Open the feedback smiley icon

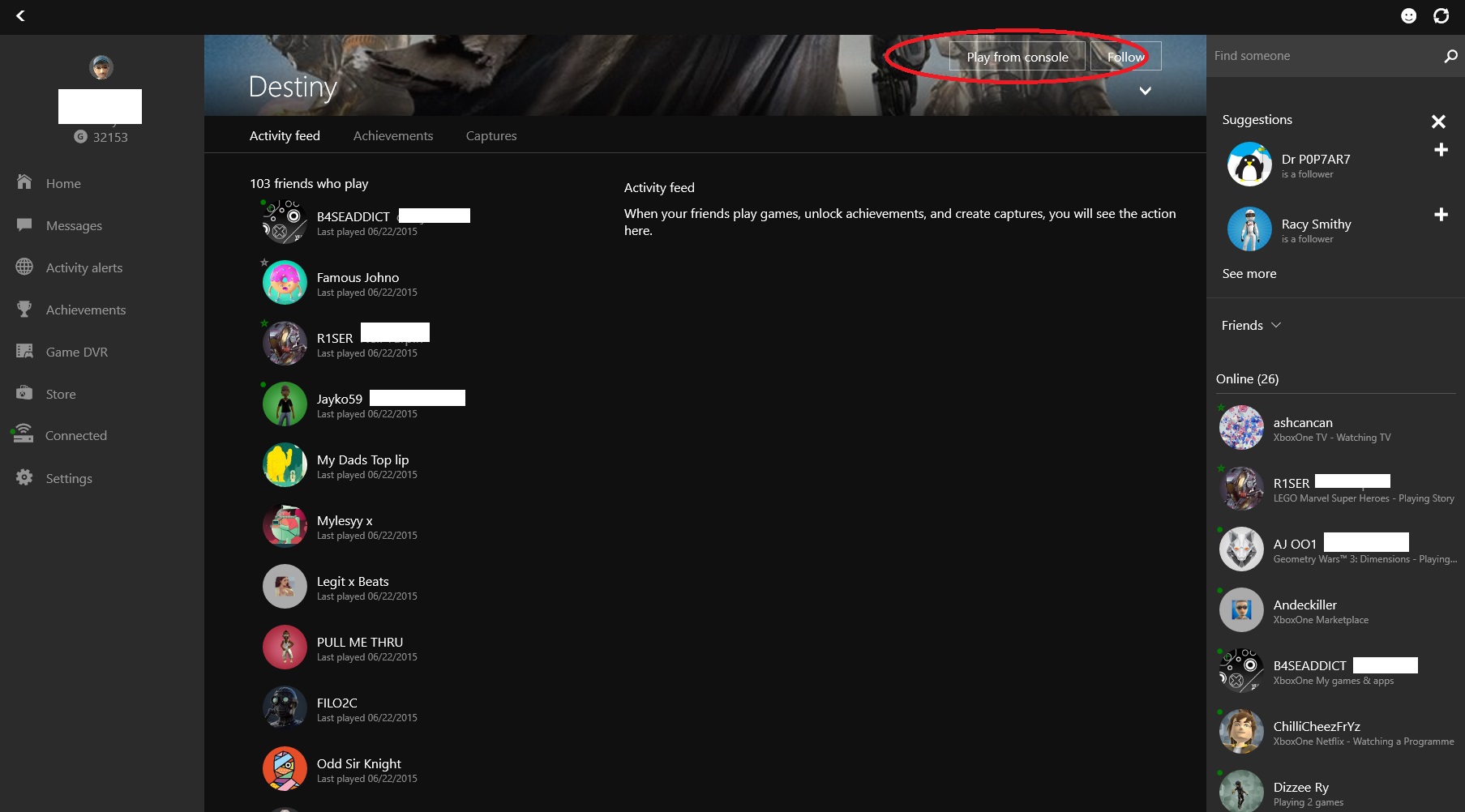click(1408, 16)
